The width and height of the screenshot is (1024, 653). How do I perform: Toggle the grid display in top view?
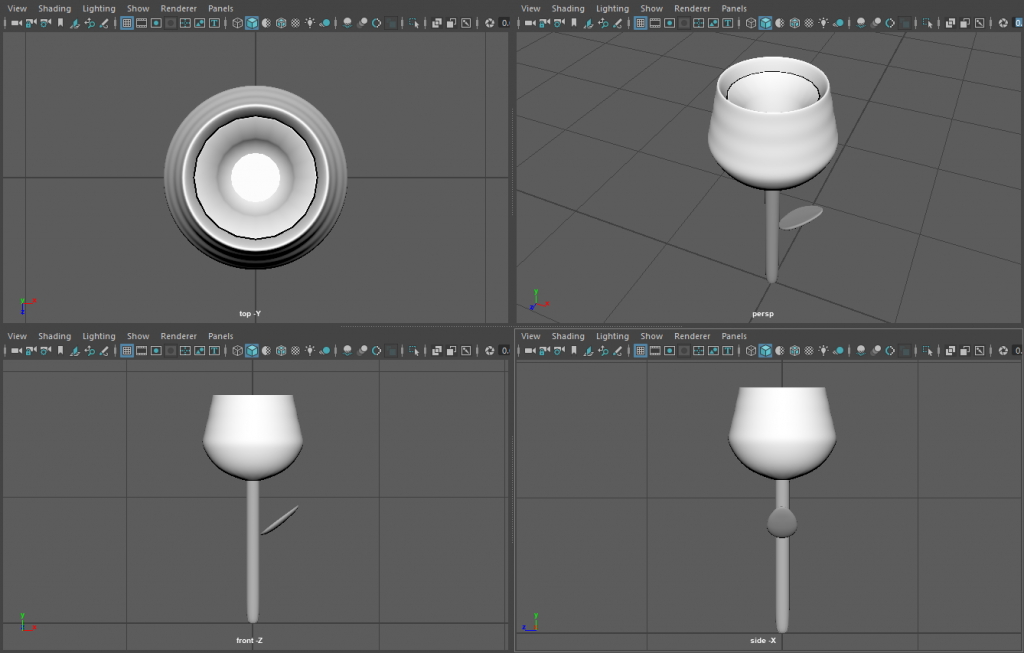point(127,23)
